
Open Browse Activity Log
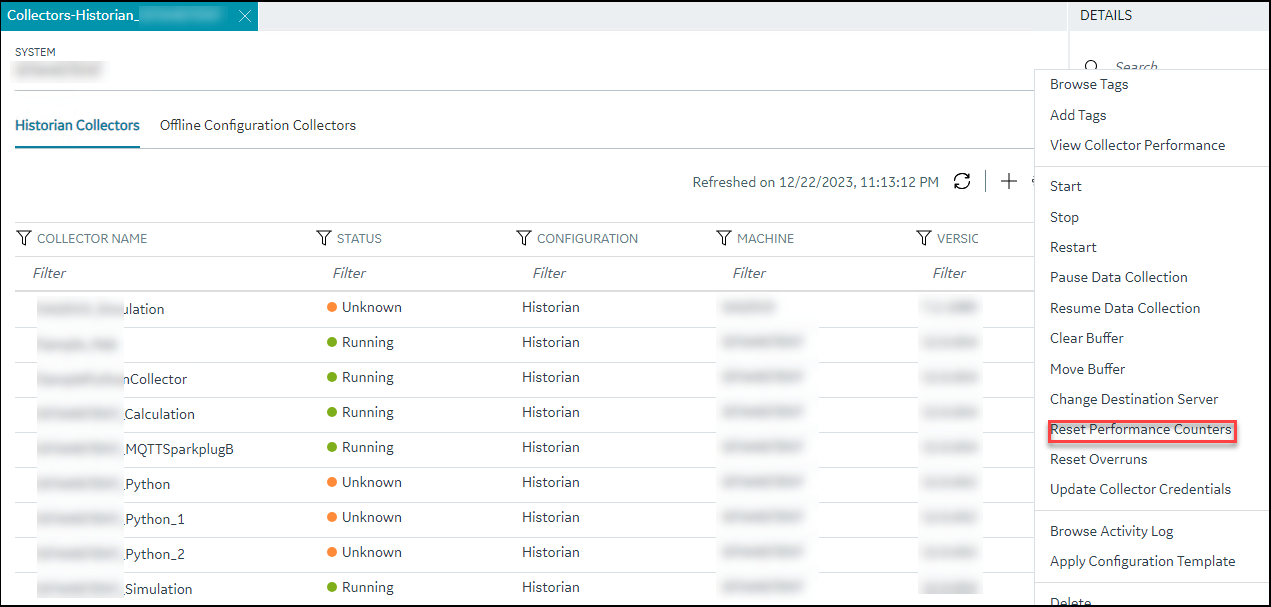click(x=1112, y=531)
